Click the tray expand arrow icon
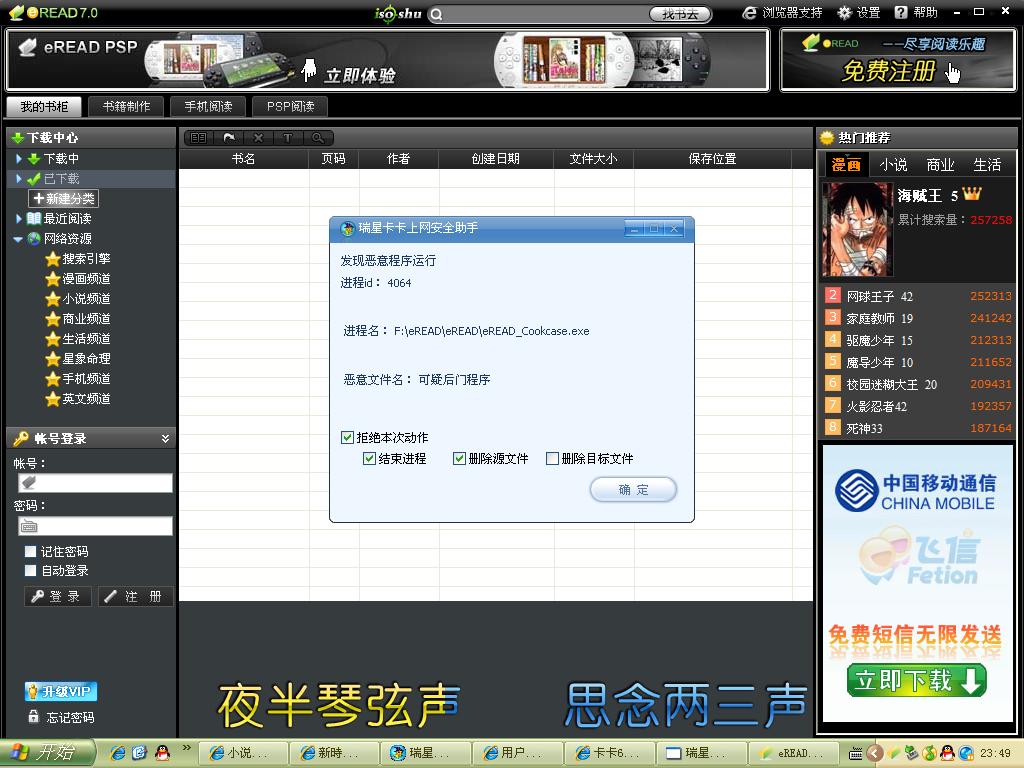Image resolution: width=1024 pixels, height=768 pixels. (x=874, y=753)
